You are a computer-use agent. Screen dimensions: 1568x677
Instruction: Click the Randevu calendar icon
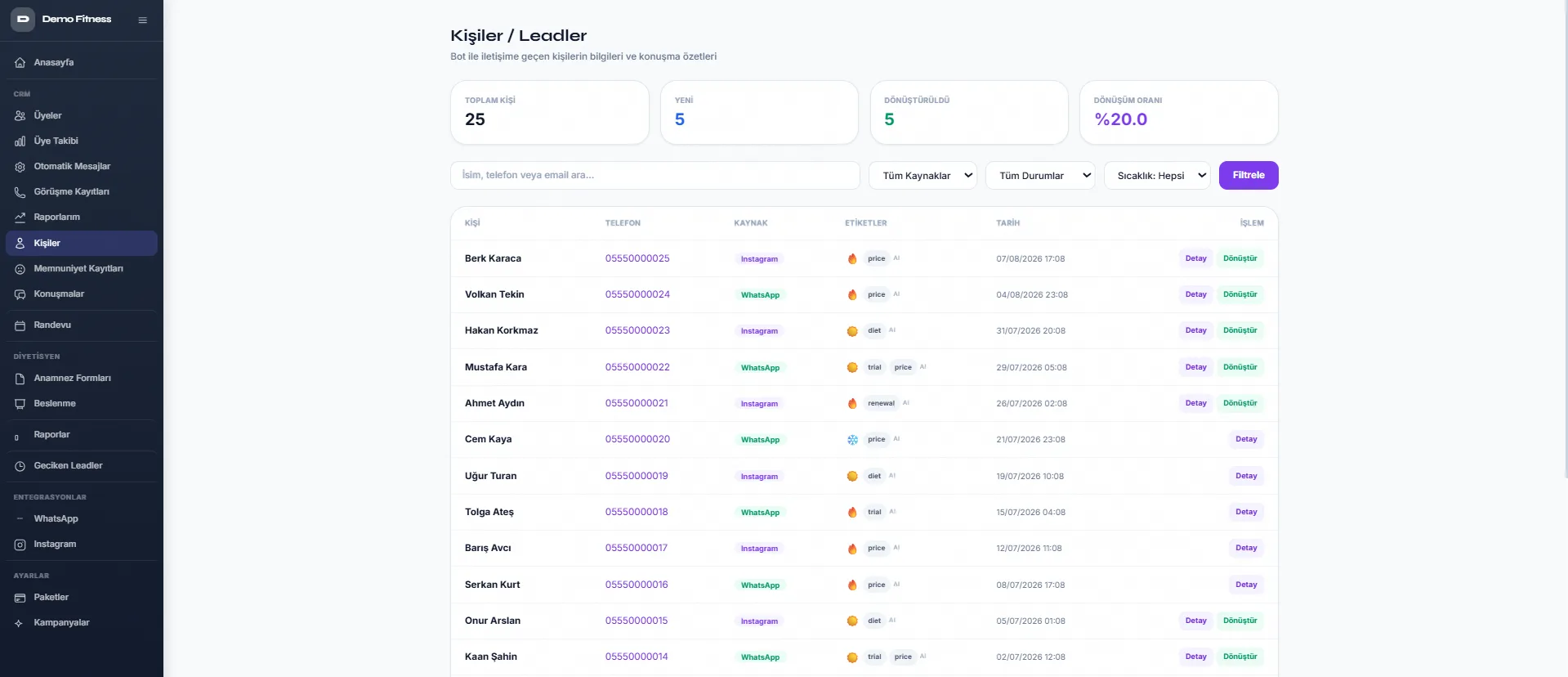click(20, 325)
